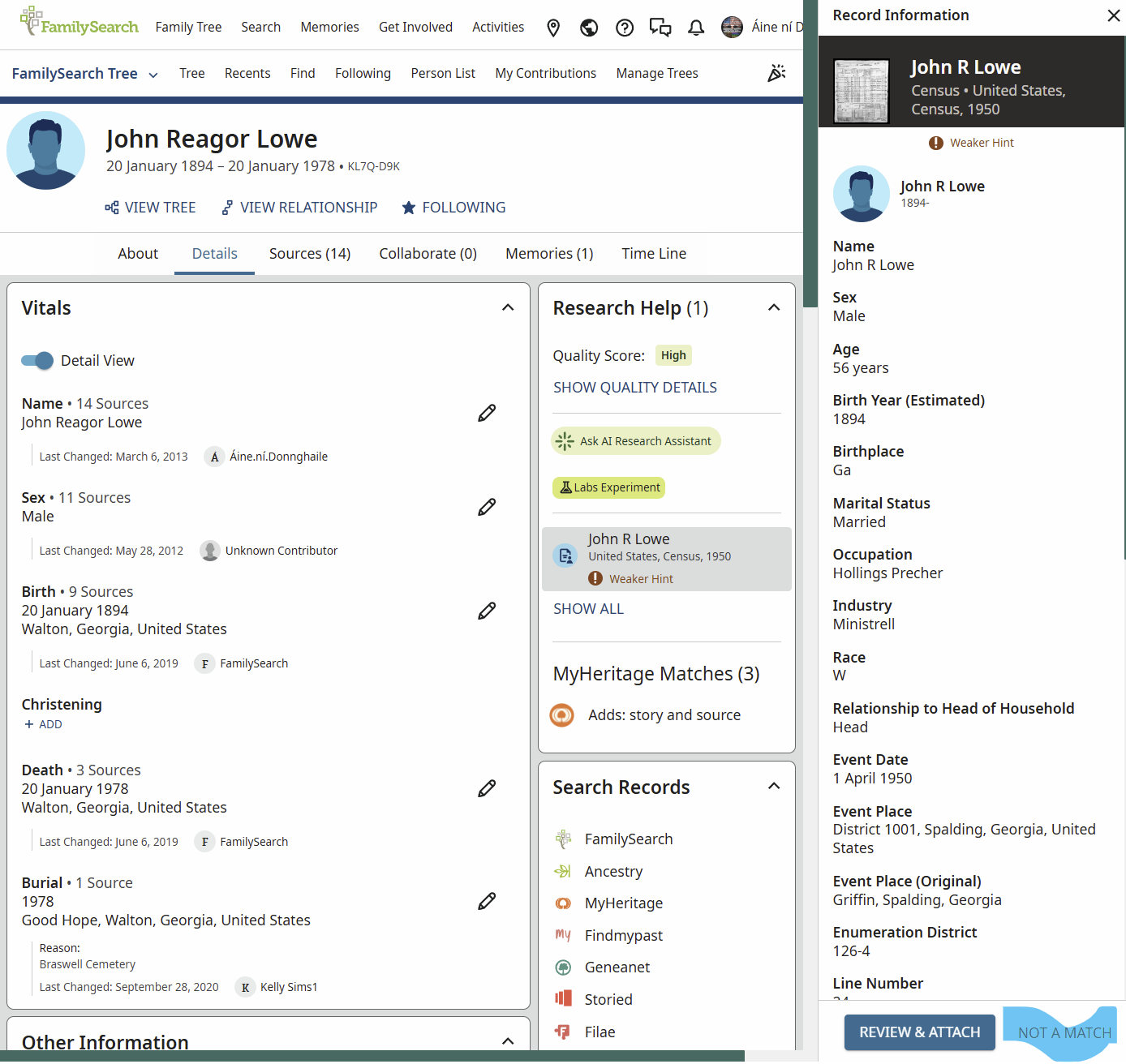
Task: Switch to the Memories (1) tab
Action: (x=549, y=254)
